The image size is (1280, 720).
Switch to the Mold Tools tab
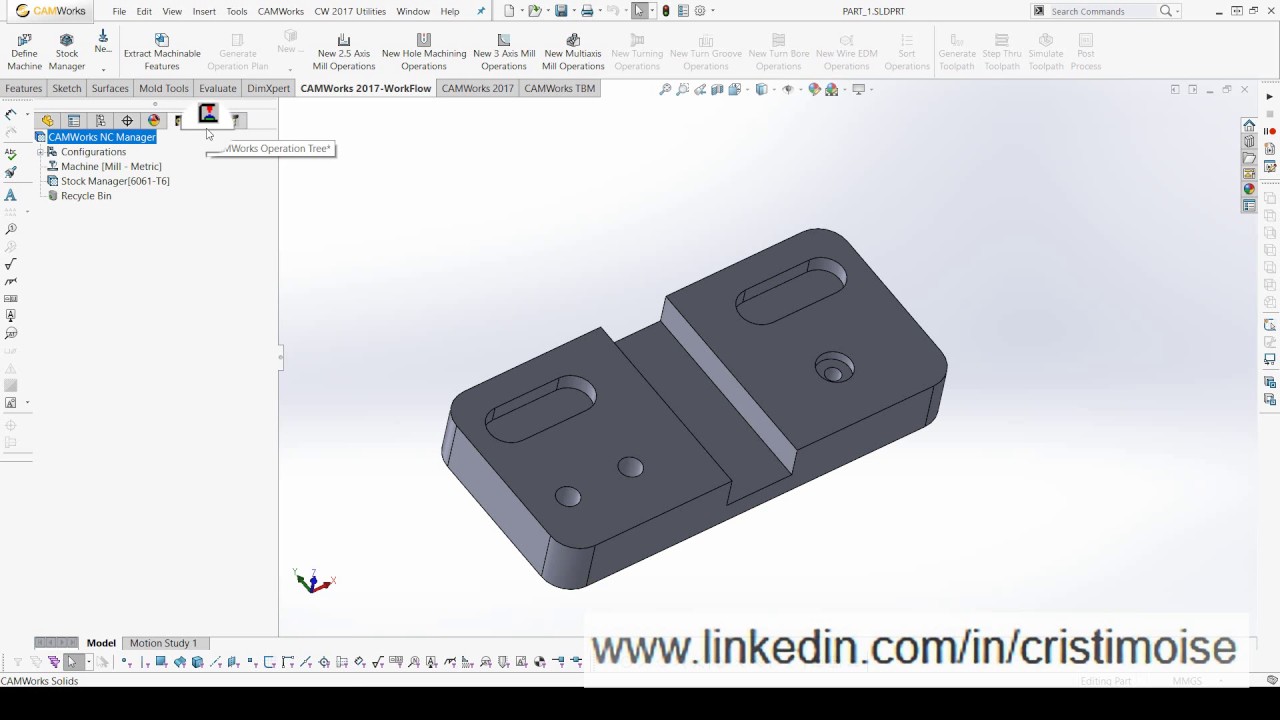pyautogui.click(x=164, y=88)
